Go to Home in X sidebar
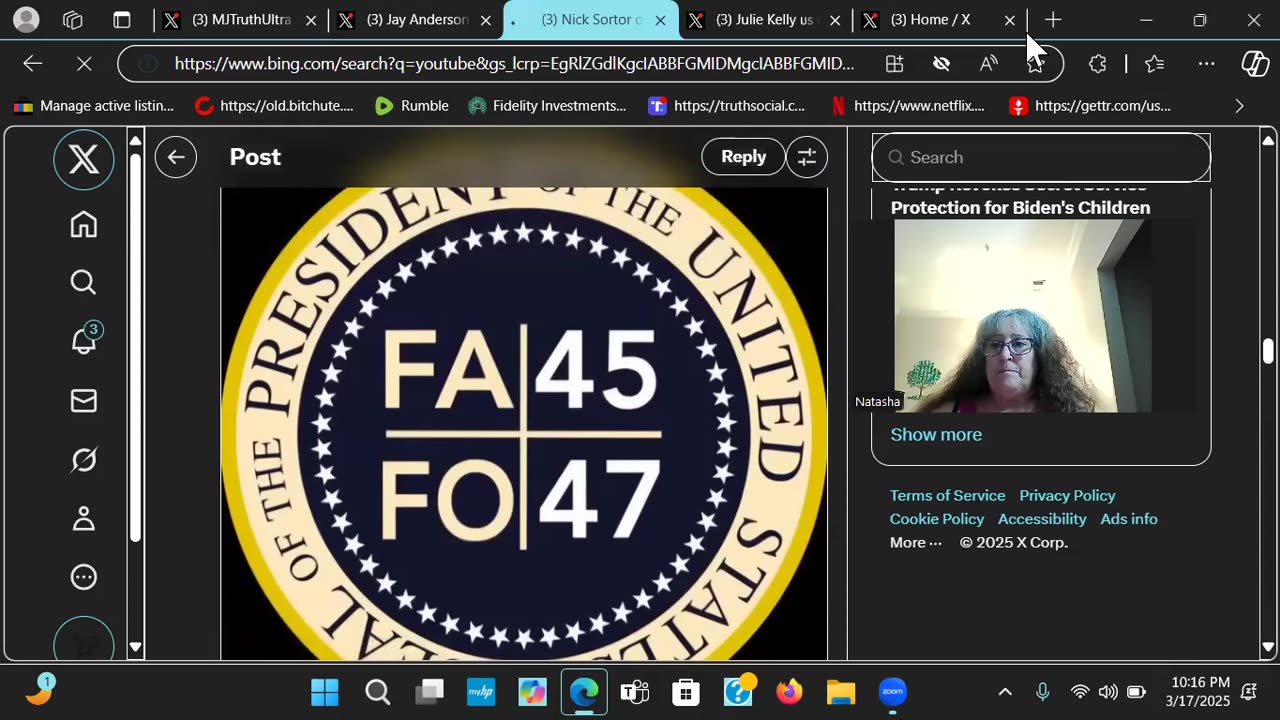Image resolution: width=1280 pixels, height=720 pixels. (84, 224)
